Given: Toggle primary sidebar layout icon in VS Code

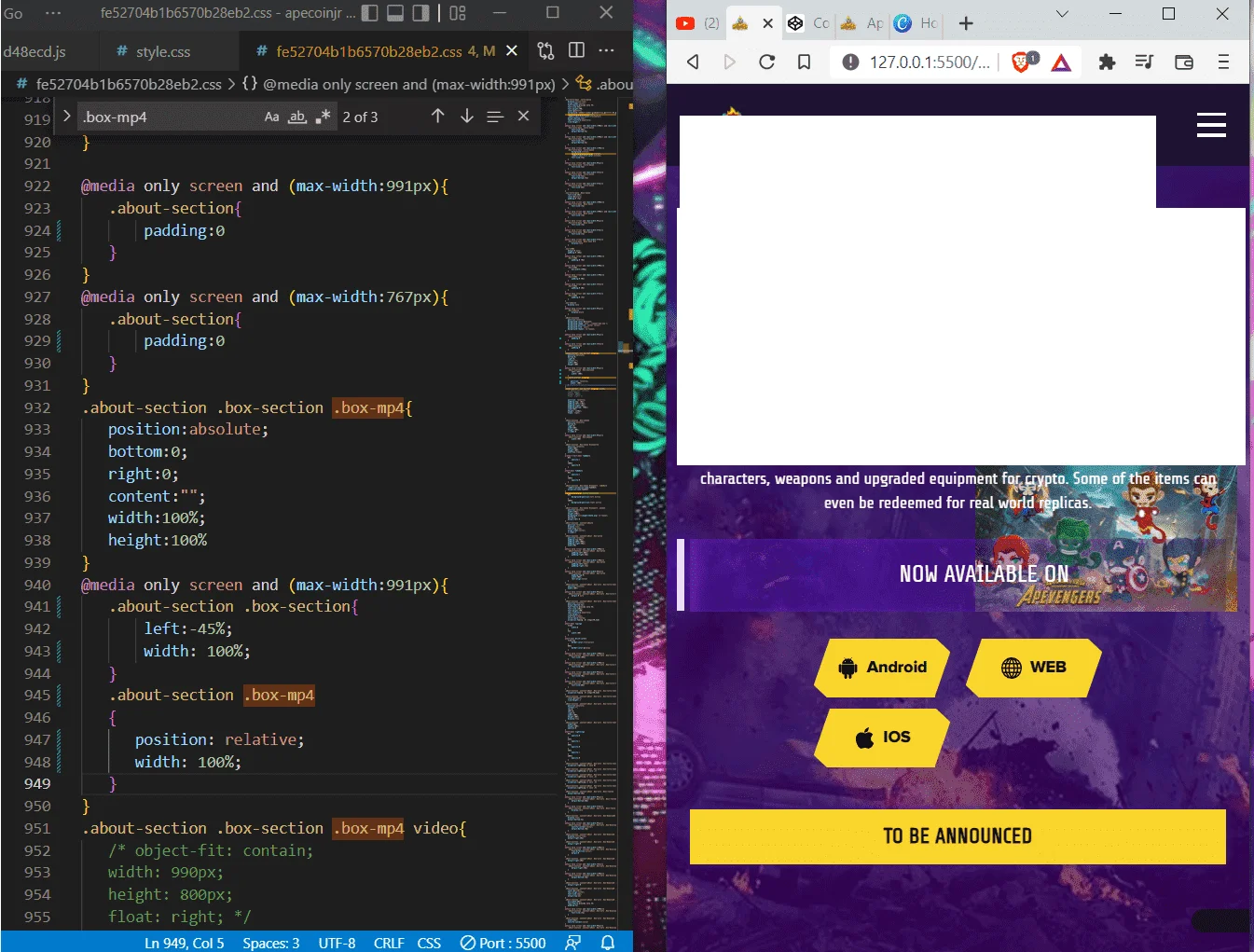Looking at the screenshot, I should (x=370, y=13).
